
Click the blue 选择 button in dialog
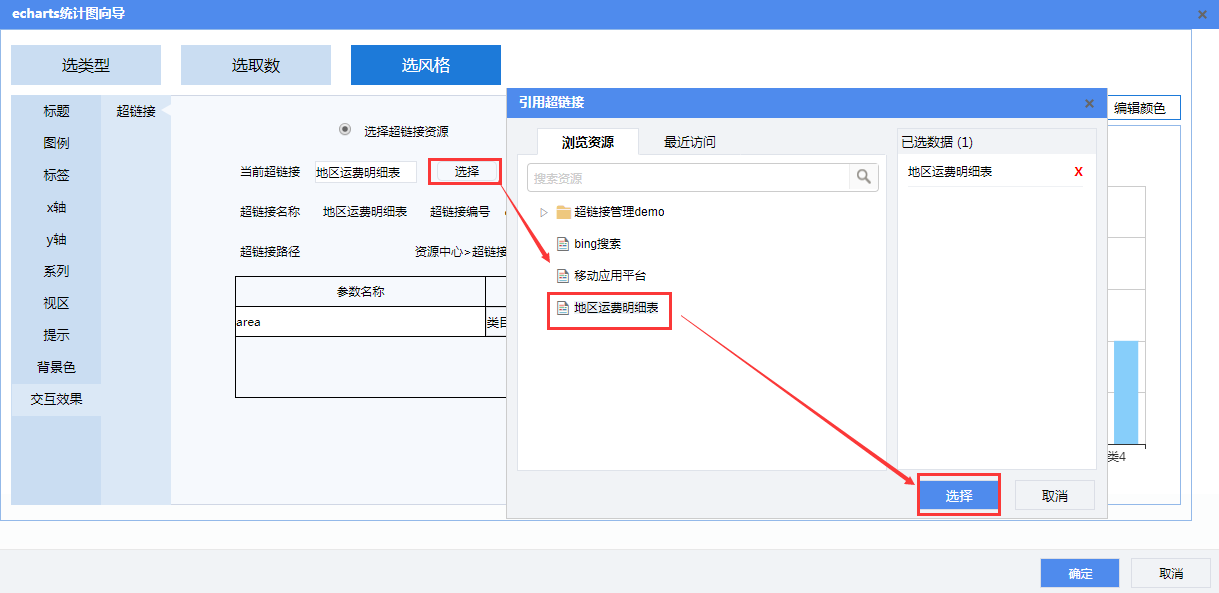pos(958,495)
